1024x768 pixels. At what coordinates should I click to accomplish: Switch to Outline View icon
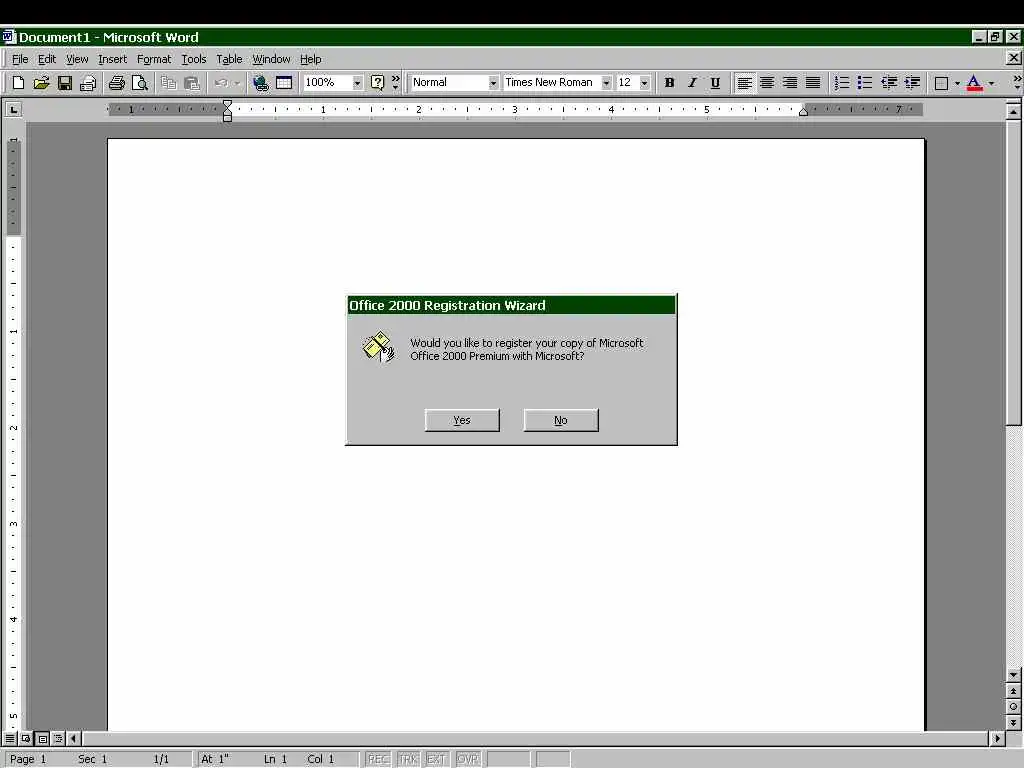coord(58,739)
